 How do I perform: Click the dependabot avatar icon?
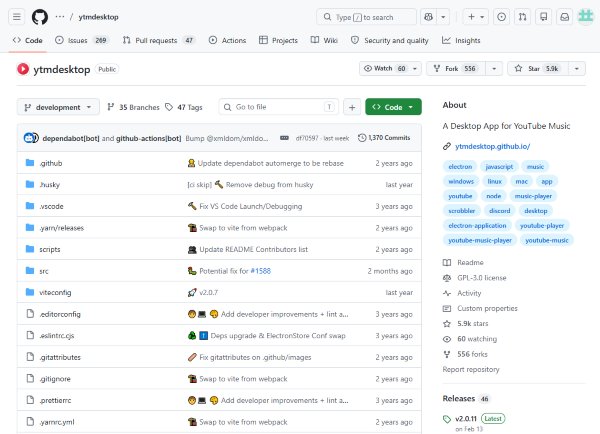pyautogui.click(x=31, y=138)
